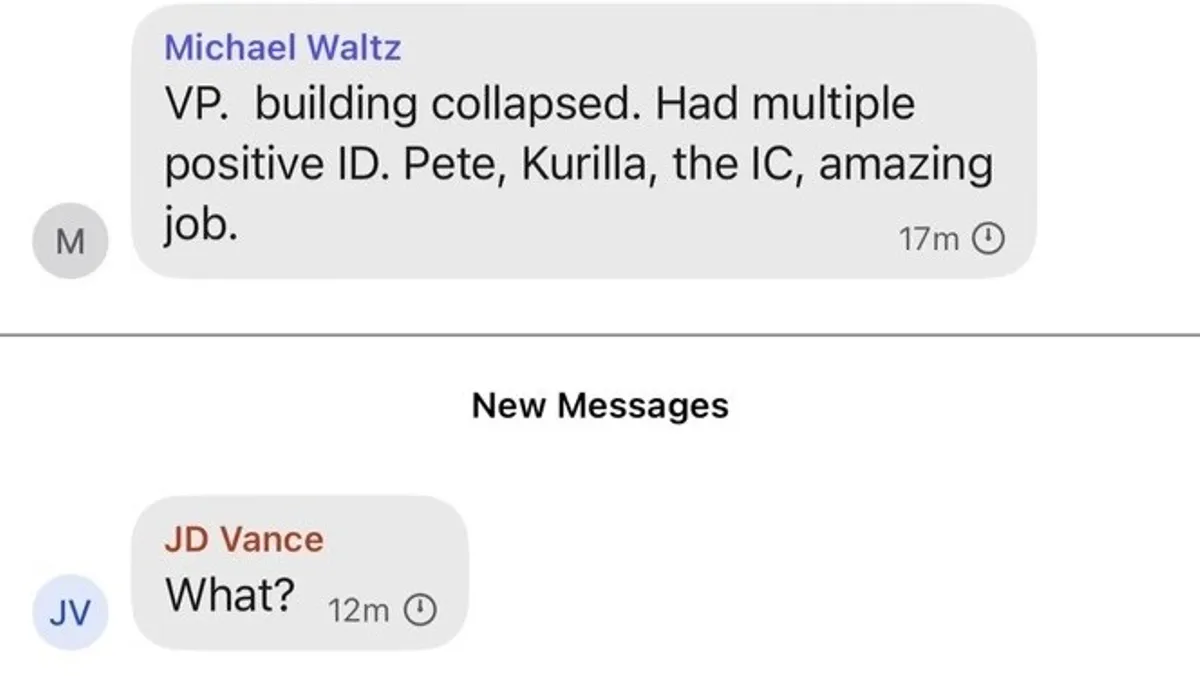
Task: Click the 12m timestamp
Action: click(x=358, y=610)
